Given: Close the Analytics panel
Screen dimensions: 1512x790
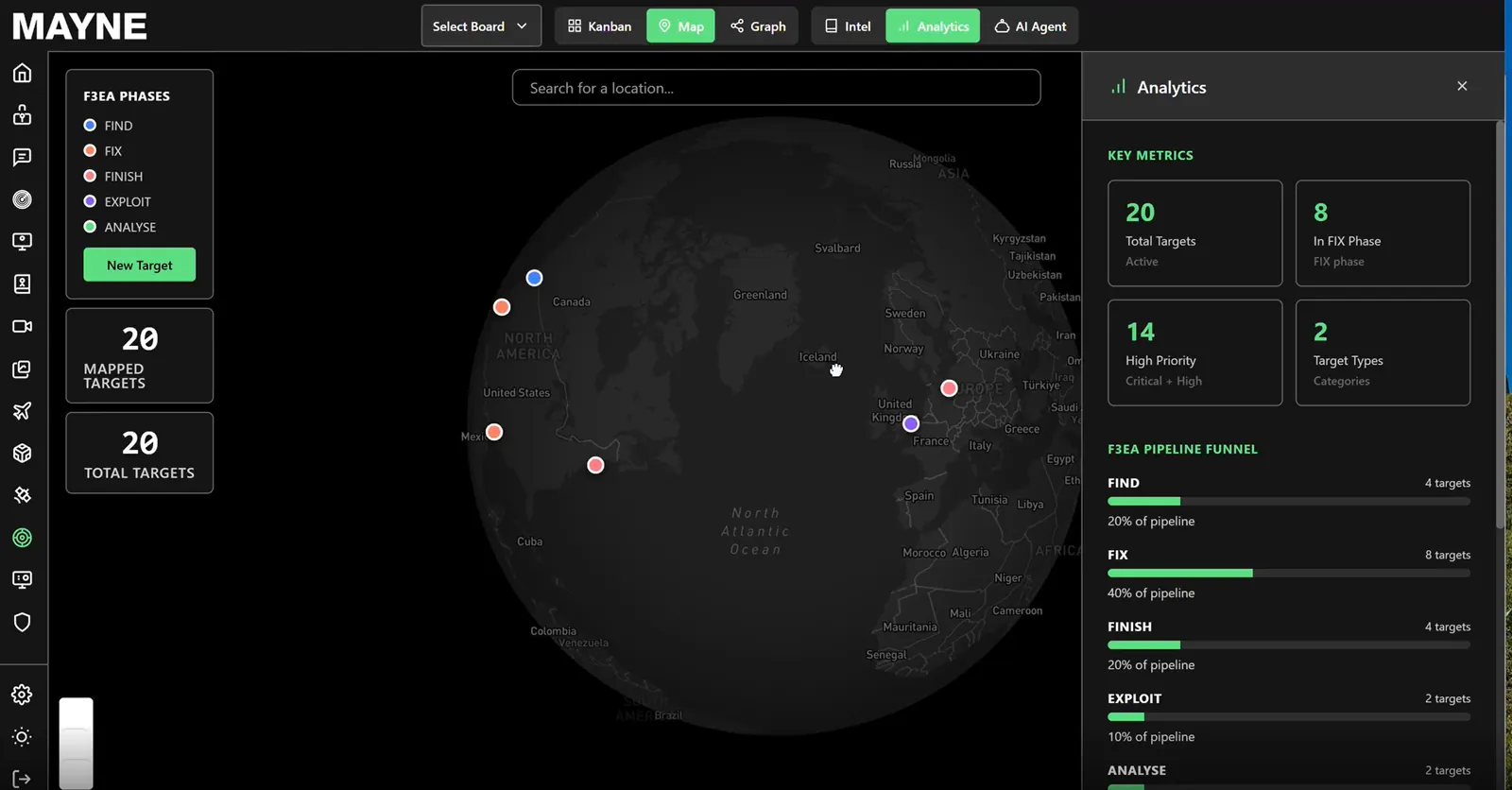Looking at the screenshot, I should (1462, 86).
